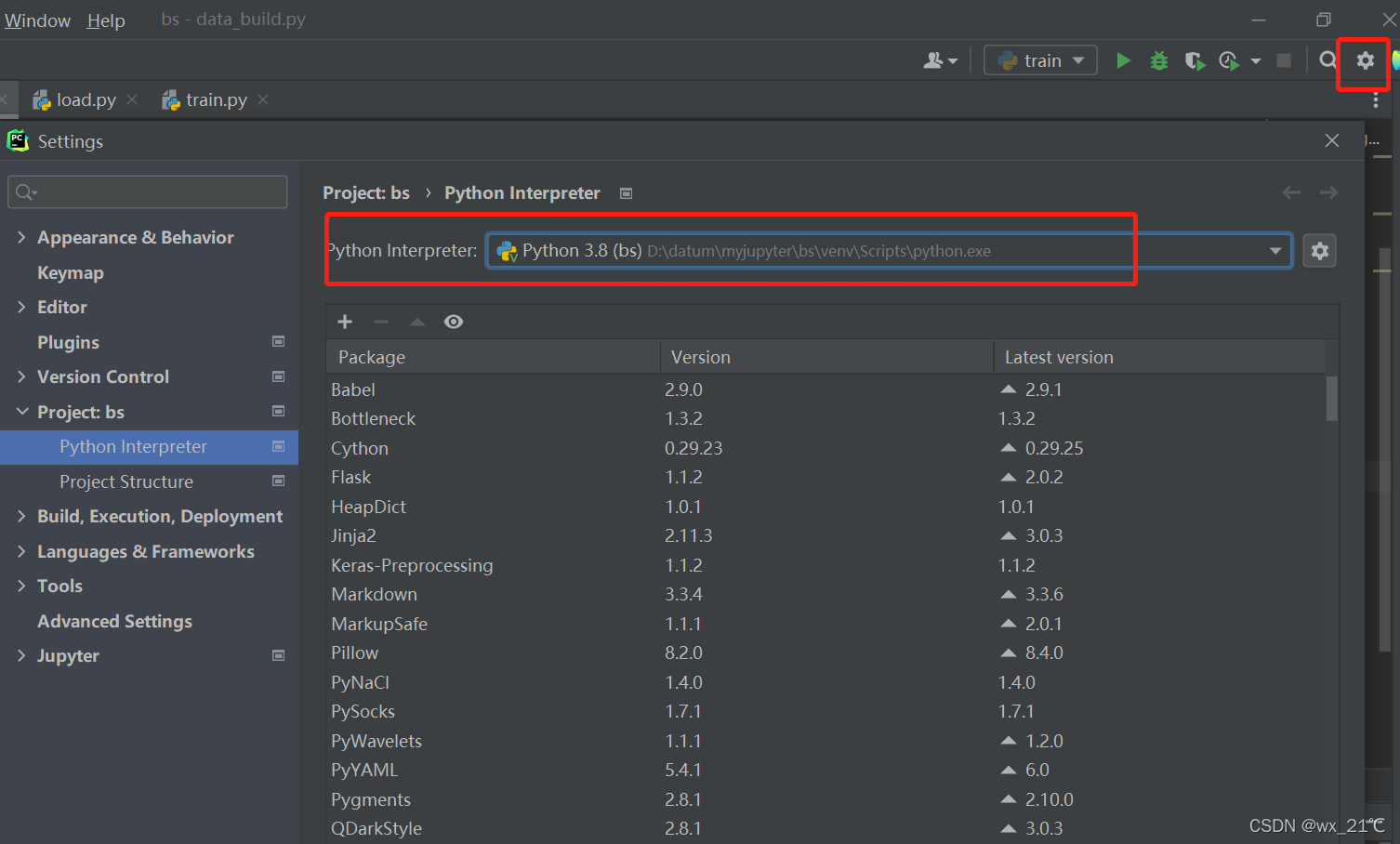Screen dimensions: 1400x844
Task: Expand the Tools section
Action: pyautogui.click(x=21, y=586)
